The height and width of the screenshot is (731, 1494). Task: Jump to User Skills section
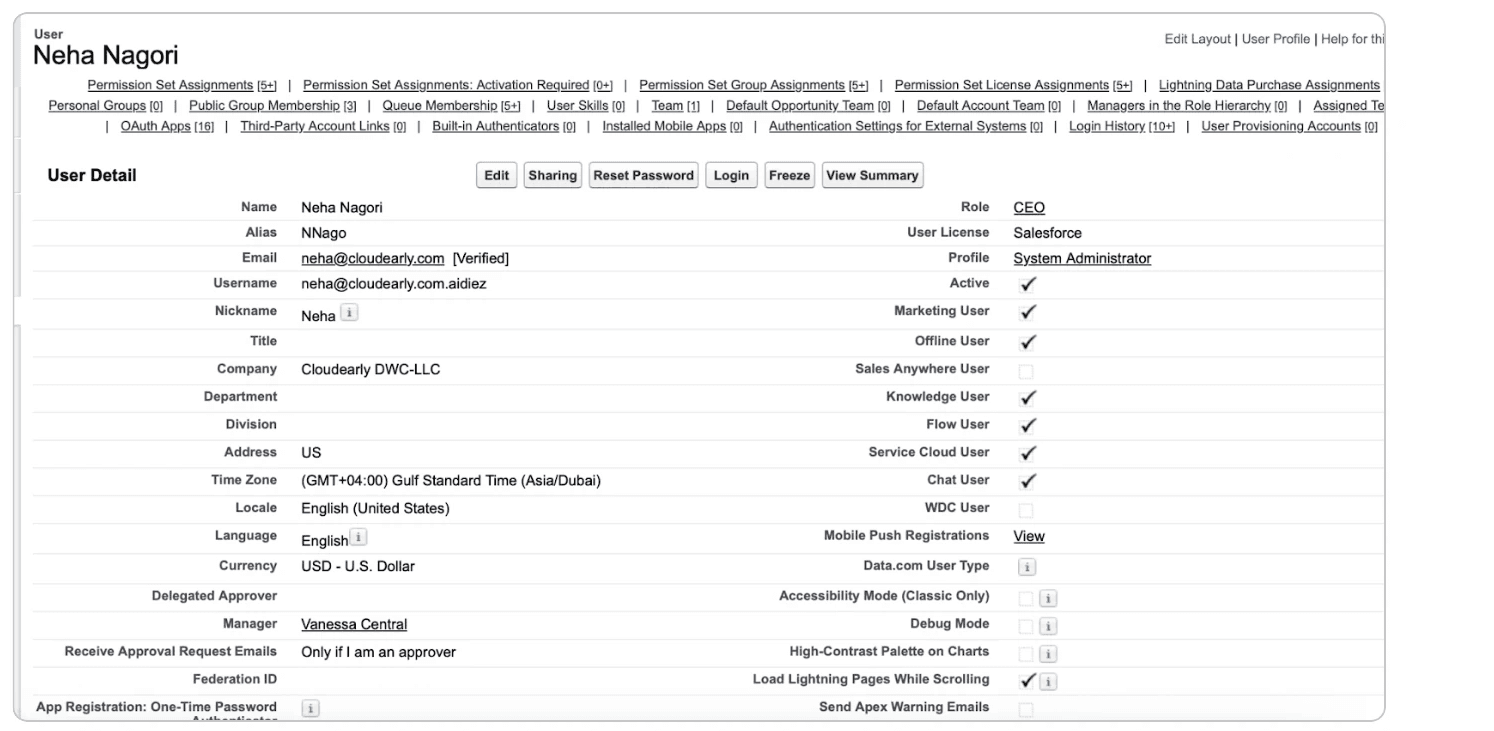point(586,105)
